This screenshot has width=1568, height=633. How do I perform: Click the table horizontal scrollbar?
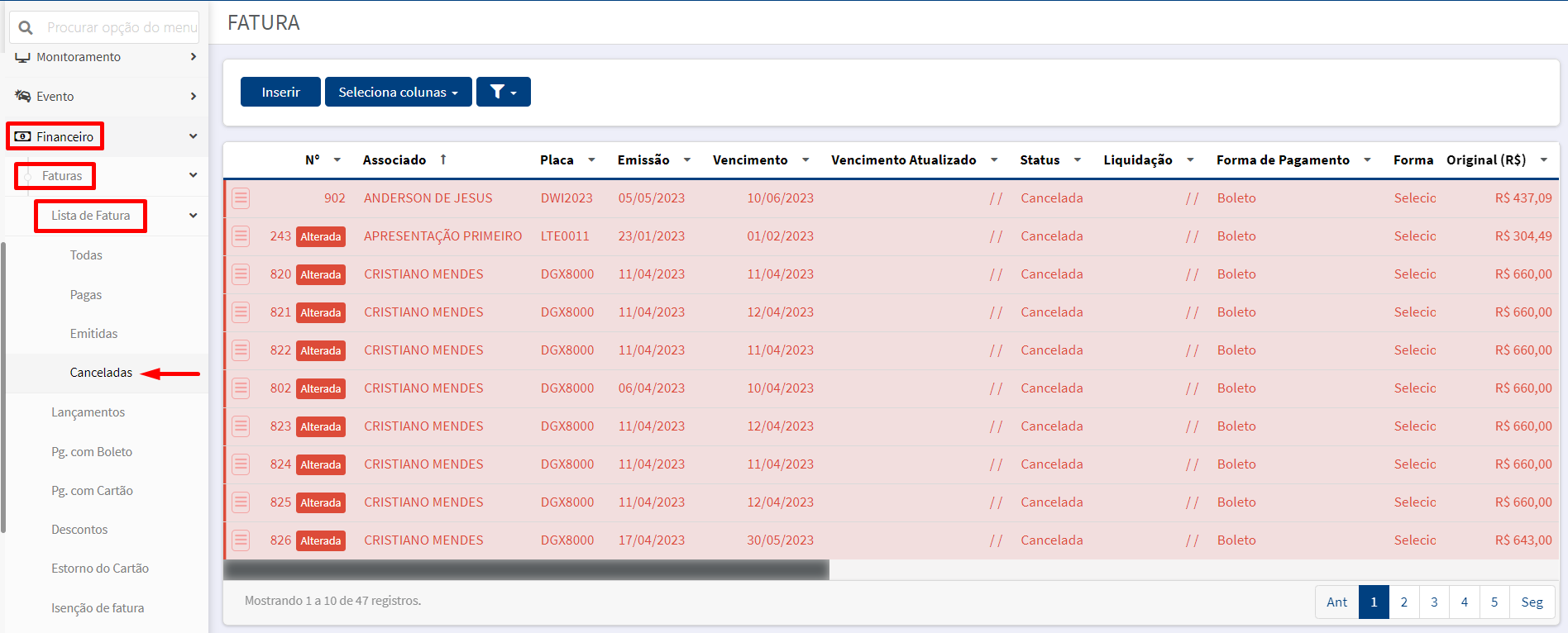(x=526, y=569)
